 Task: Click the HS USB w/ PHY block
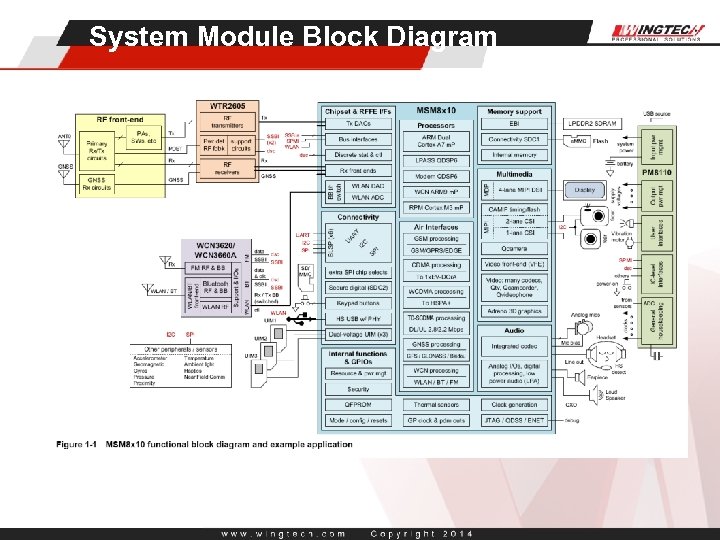pos(359,319)
